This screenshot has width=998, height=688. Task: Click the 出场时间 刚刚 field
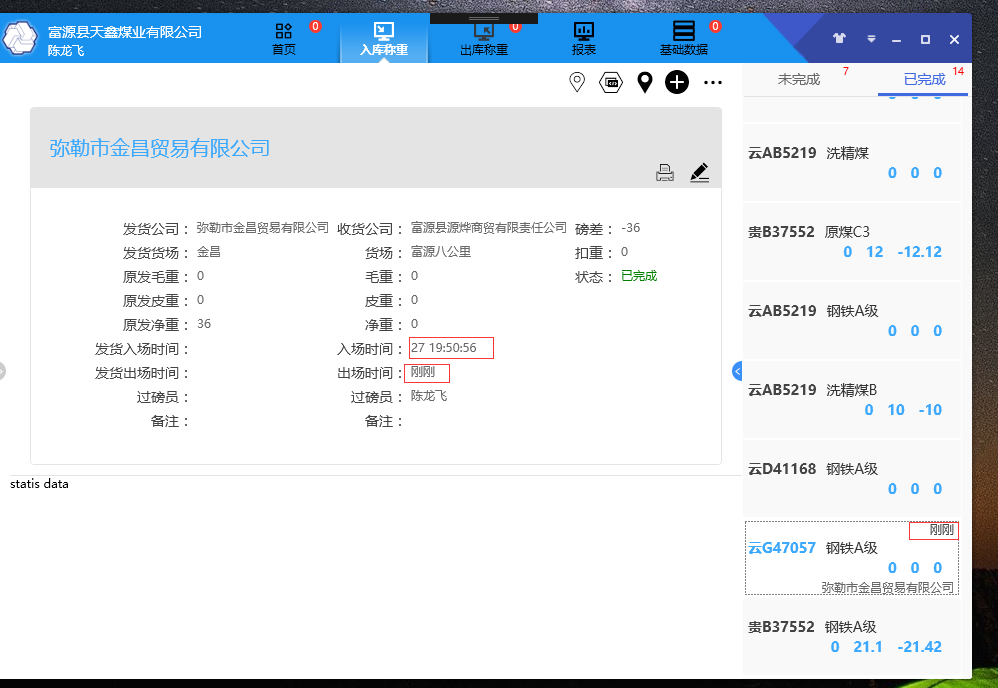pyautogui.click(x=425, y=372)
